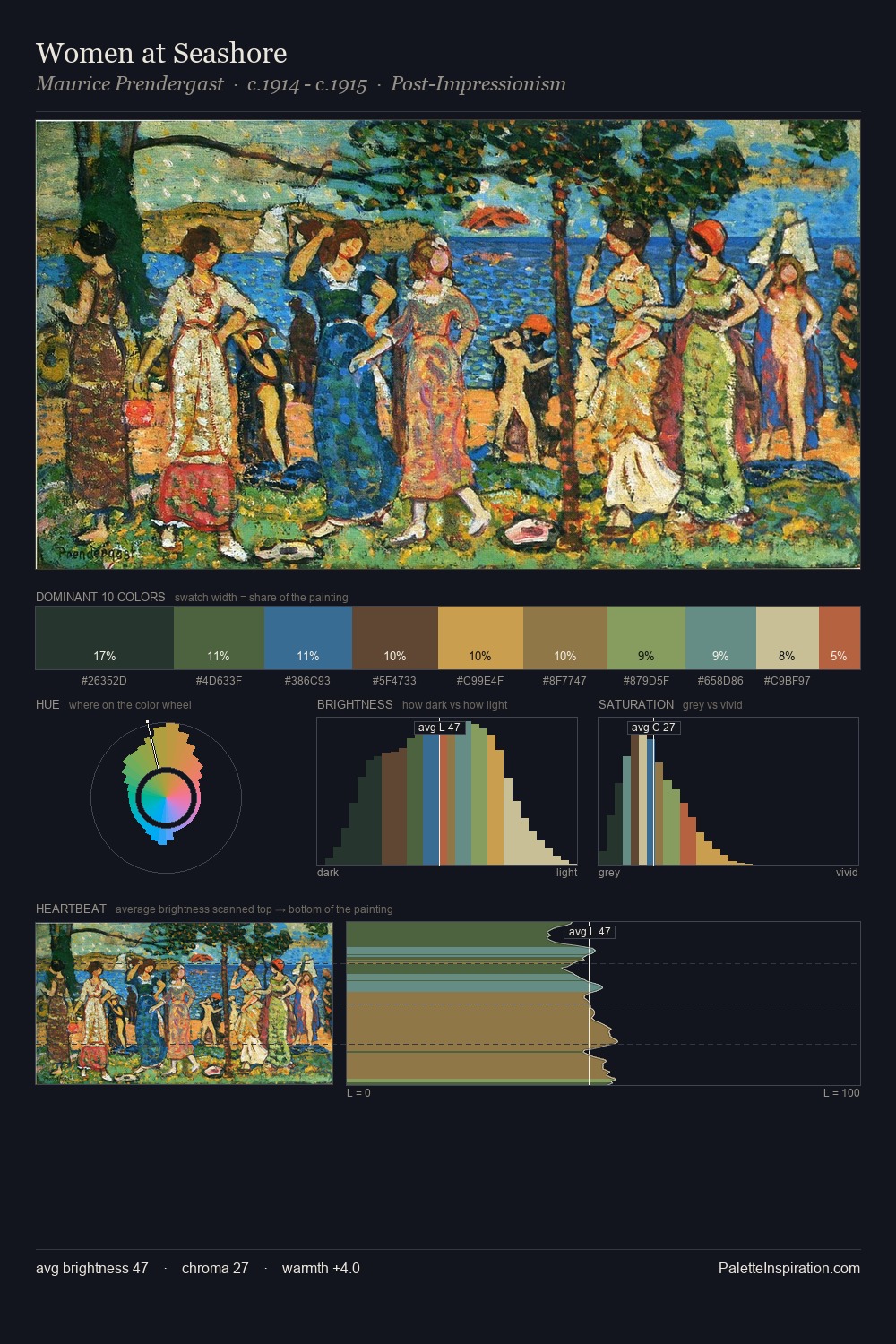Viewport: 896px width, 1344px height.
Task: Click the 'vivid' axis label
Action: tap(847, 873)
